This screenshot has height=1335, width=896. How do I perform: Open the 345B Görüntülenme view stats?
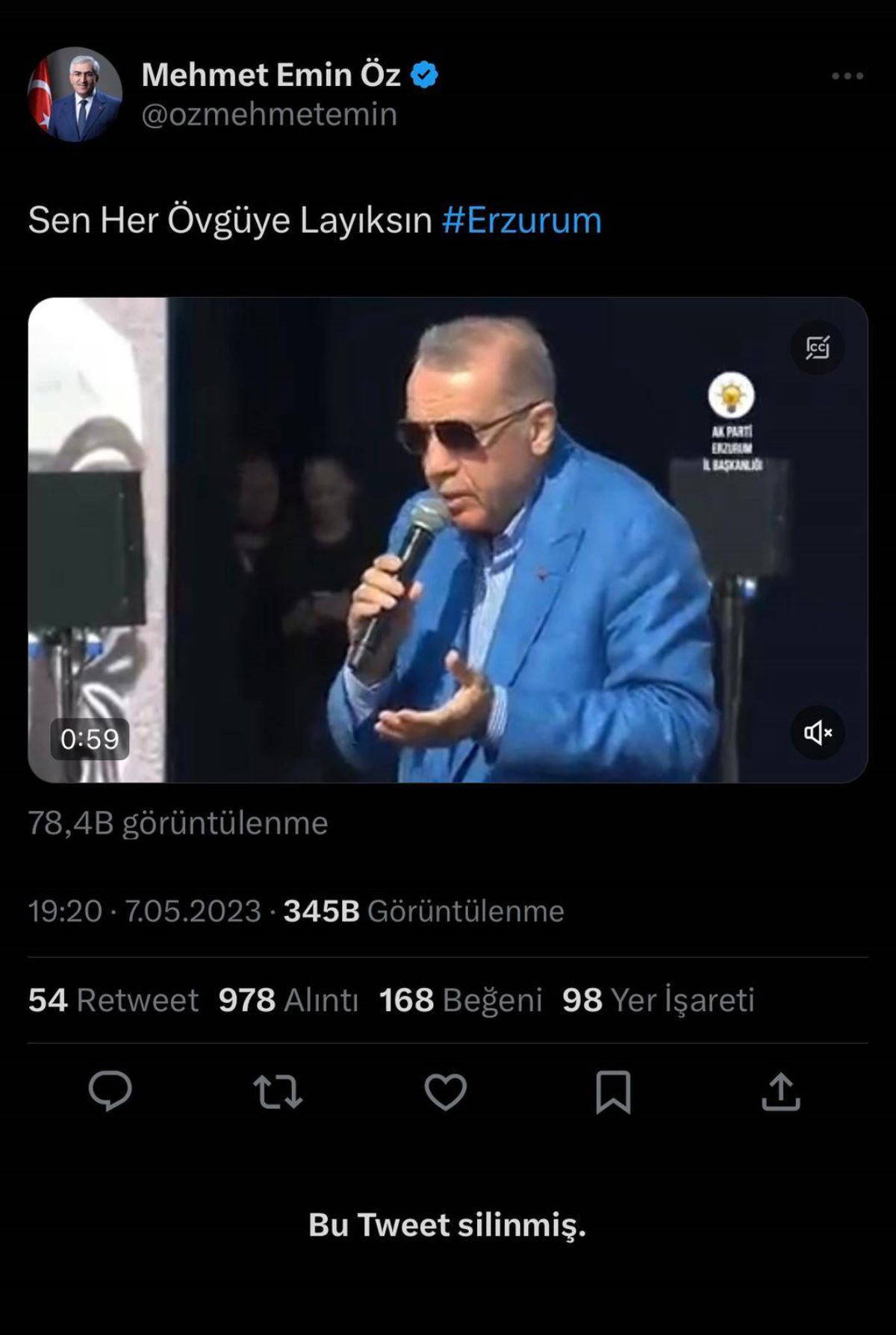(423, 911)
